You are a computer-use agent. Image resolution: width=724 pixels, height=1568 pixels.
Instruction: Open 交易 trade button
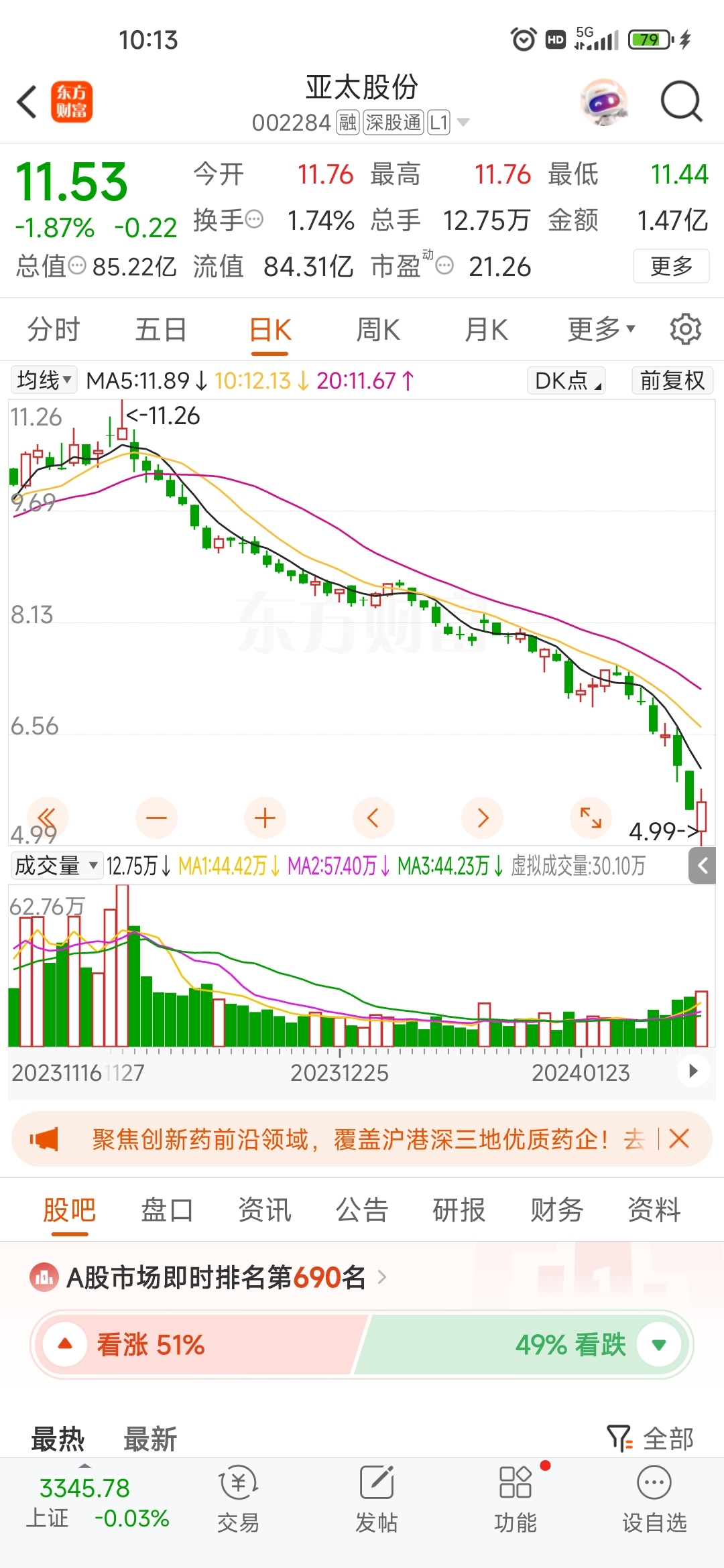(x=238, y=1501)
